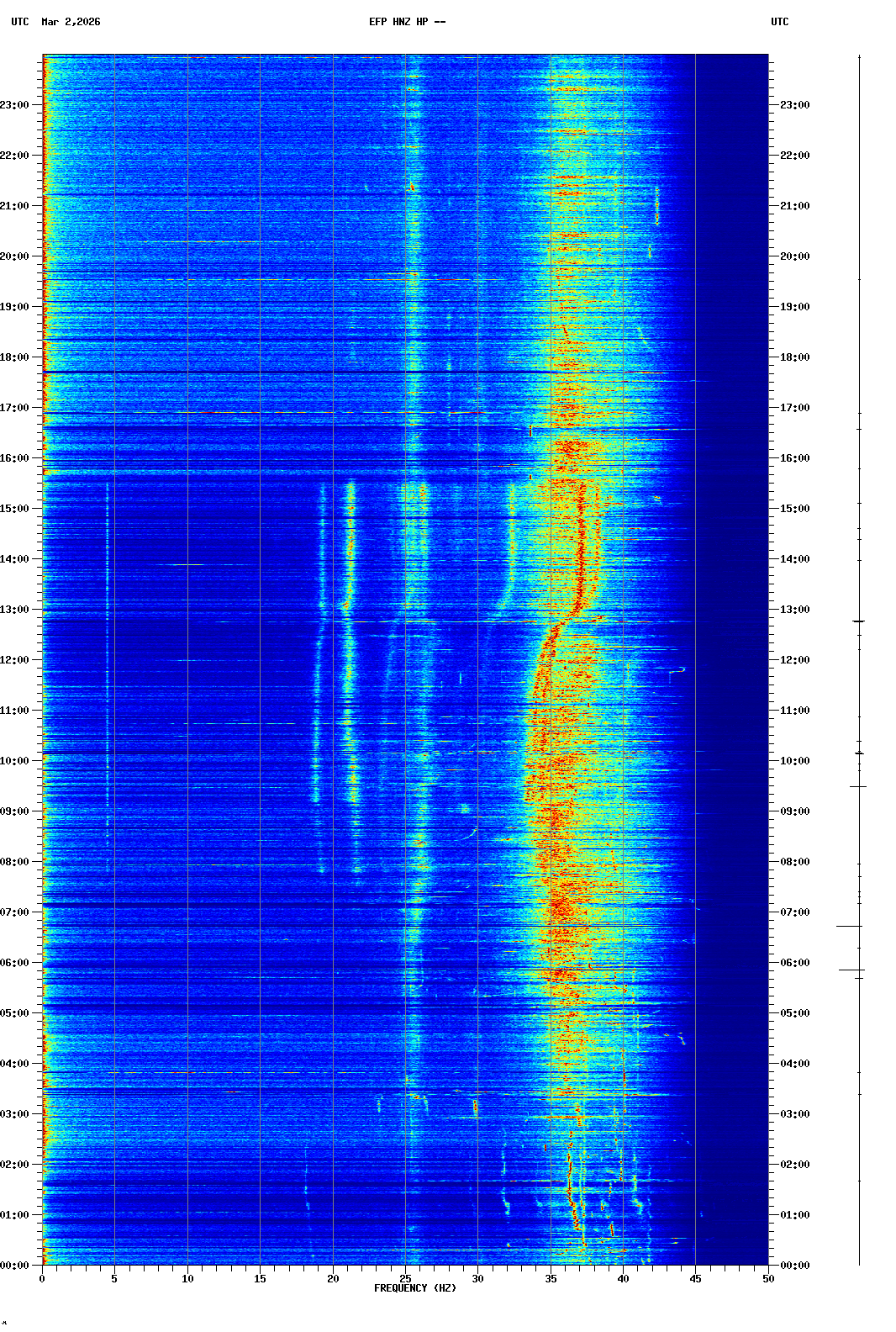Click the UTC label at top right
The image size is (896, 1332).
point(779,22)
